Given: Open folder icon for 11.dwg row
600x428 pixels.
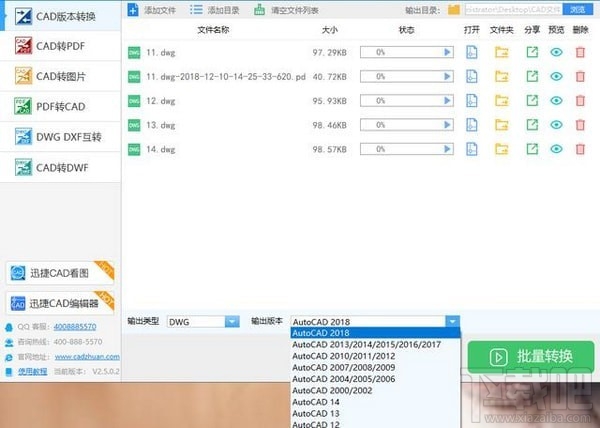Looking at the screenshot, I should coord(502,52).
